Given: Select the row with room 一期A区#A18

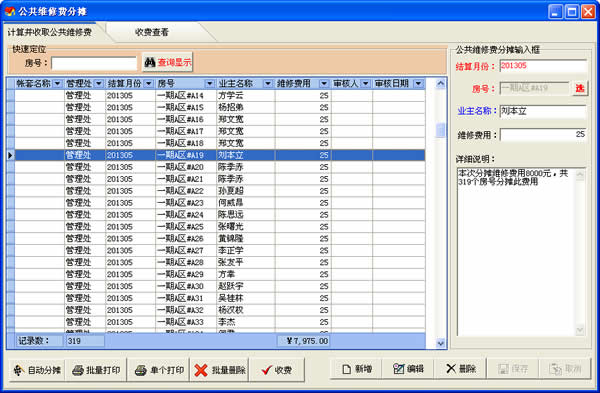Looking at the screenshot, I should (220, 143).
